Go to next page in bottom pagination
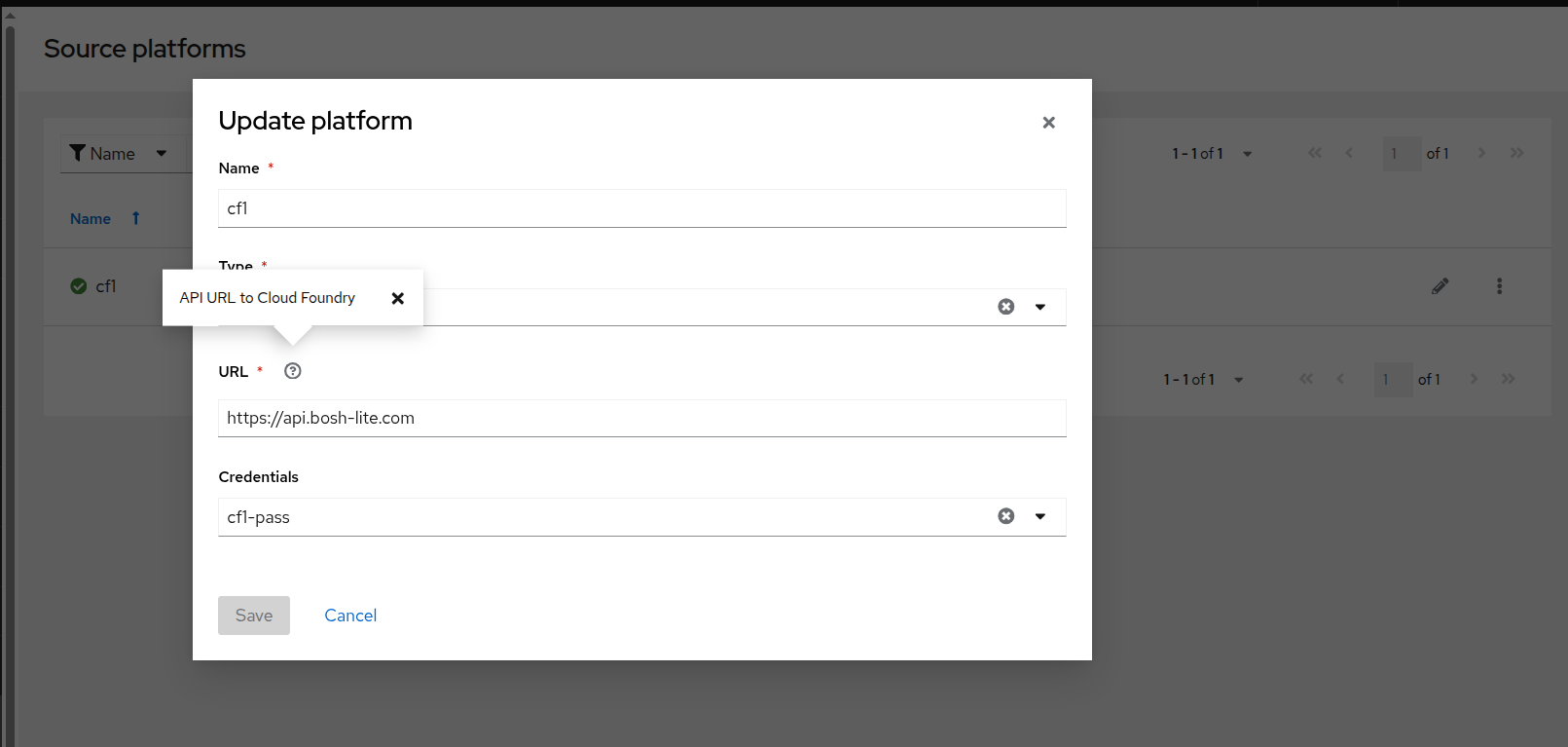Viewport: 1568px width, 747px height. [1474, 379]
